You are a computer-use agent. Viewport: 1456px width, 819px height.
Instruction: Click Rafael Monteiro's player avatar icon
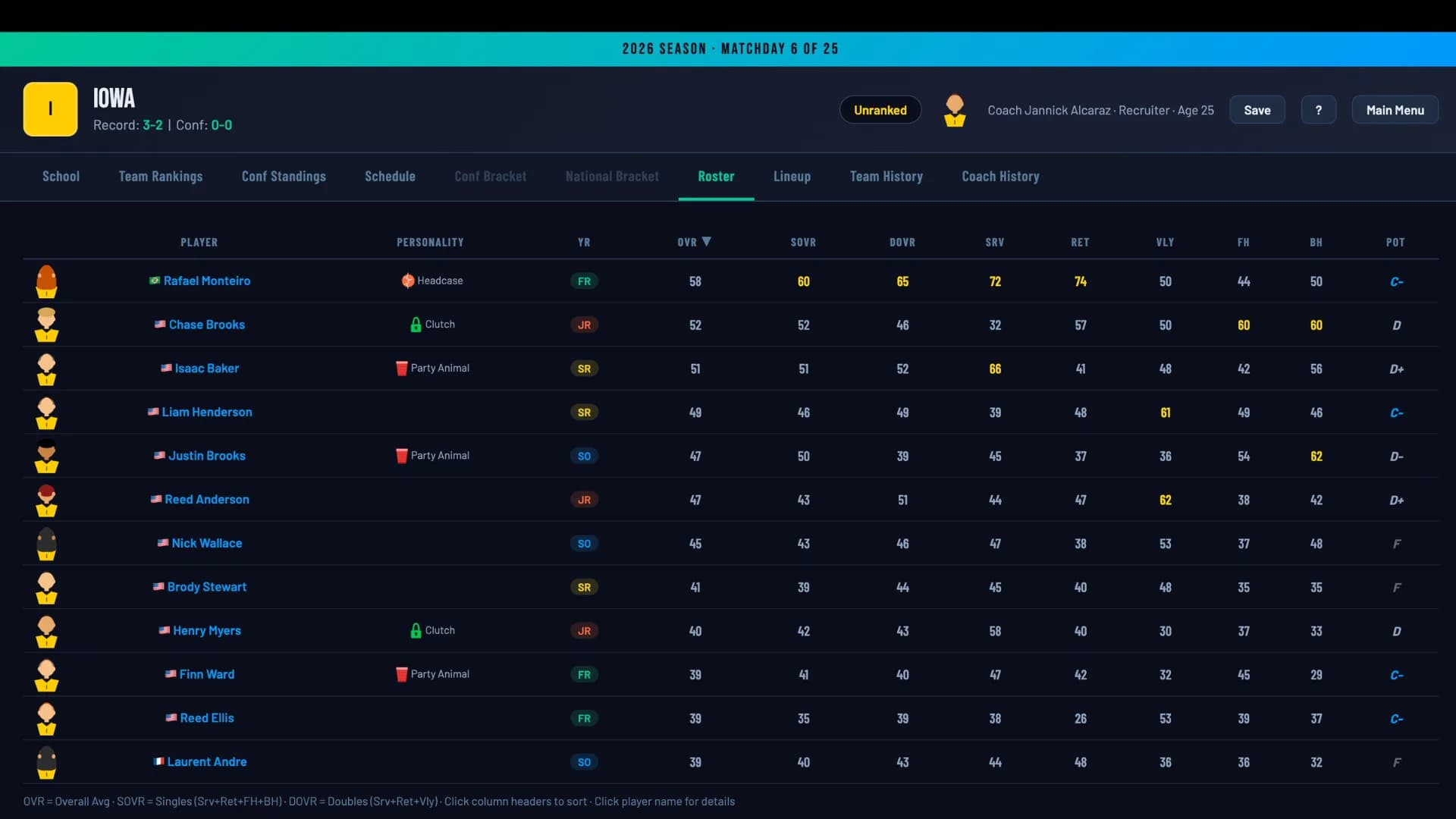tap(46, 281)
